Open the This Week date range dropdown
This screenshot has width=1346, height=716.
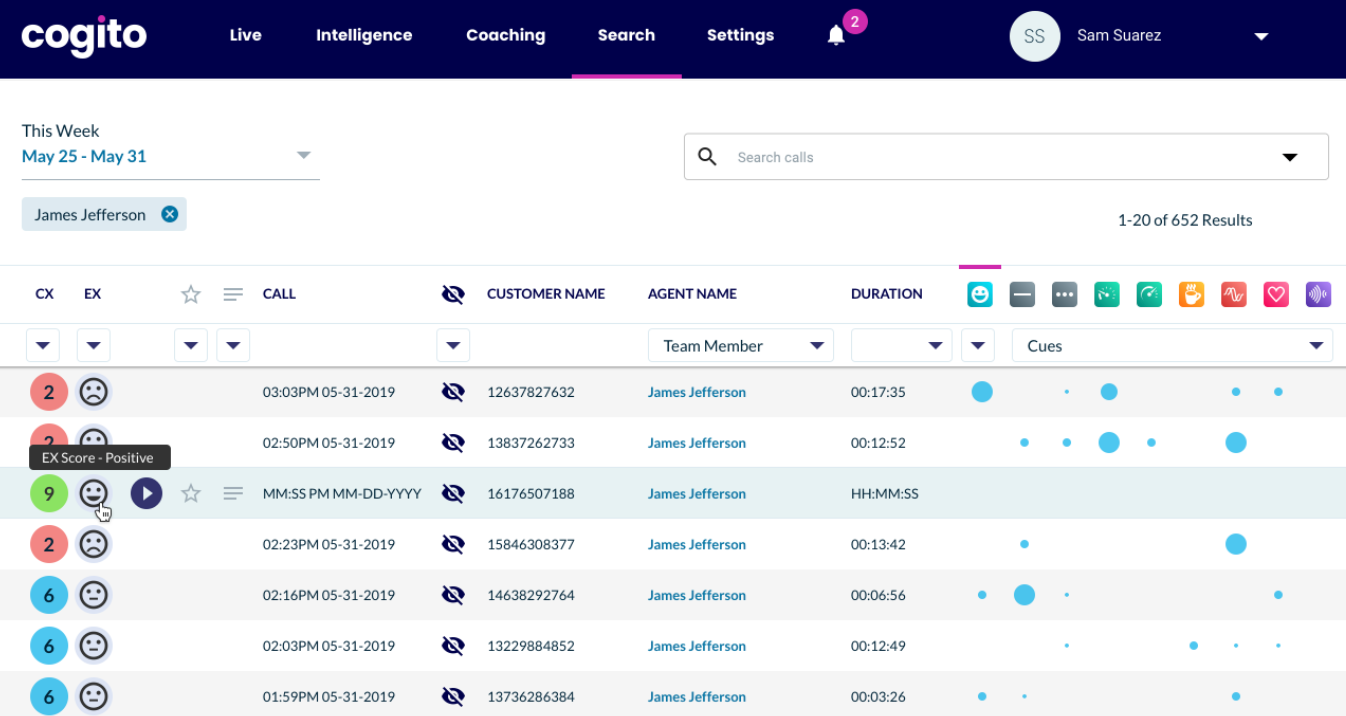[171, 156]
